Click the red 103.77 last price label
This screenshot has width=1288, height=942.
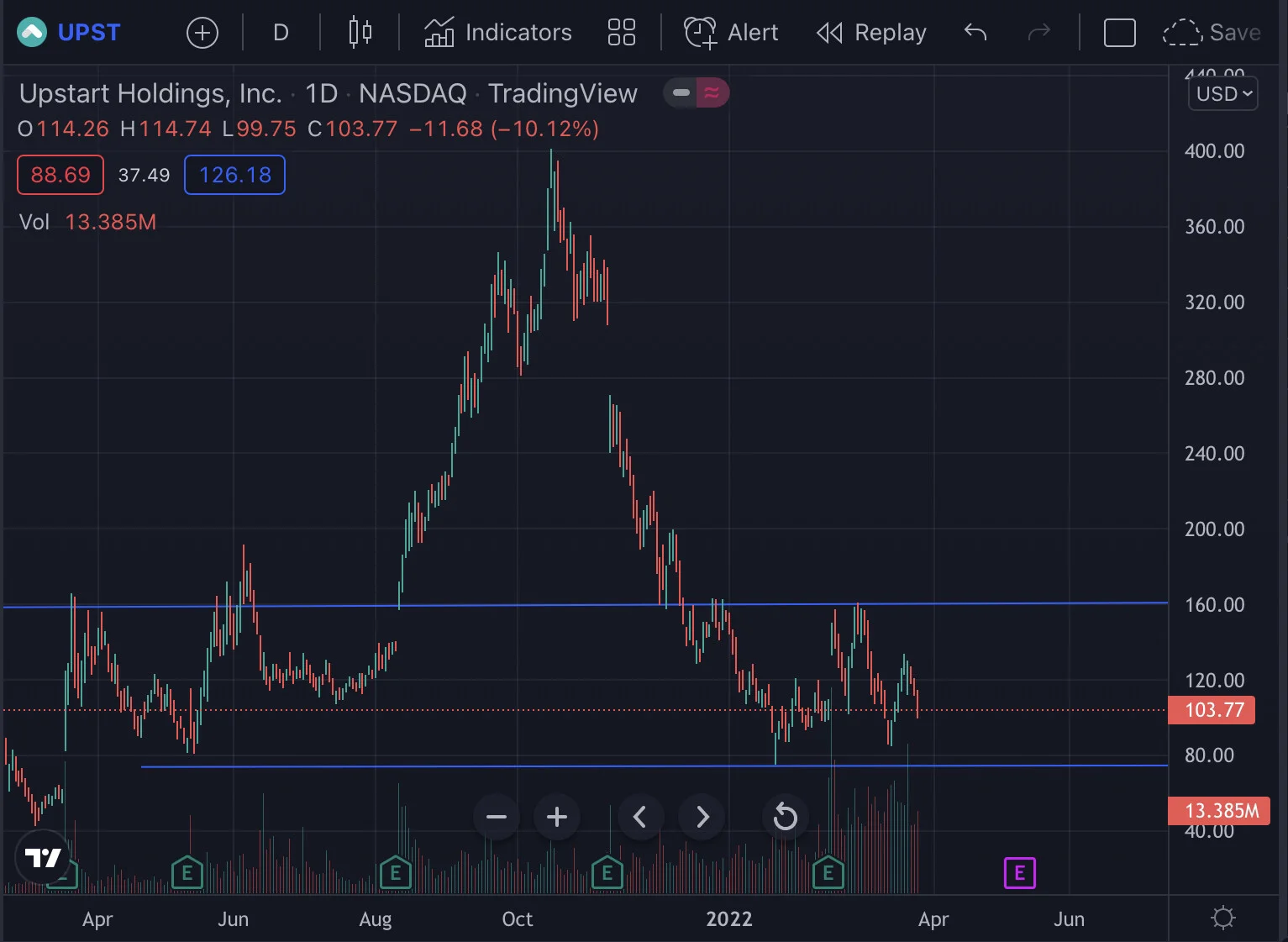(1212, 710)
